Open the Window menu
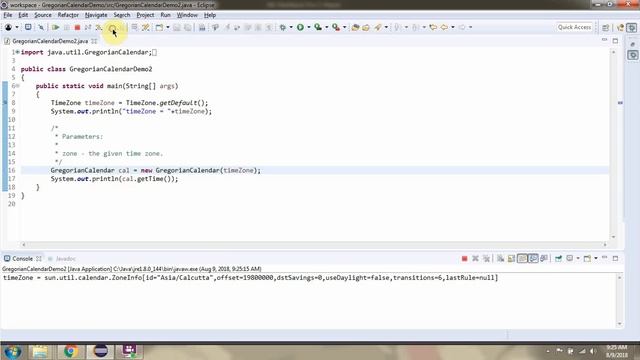 coord(187,15)
